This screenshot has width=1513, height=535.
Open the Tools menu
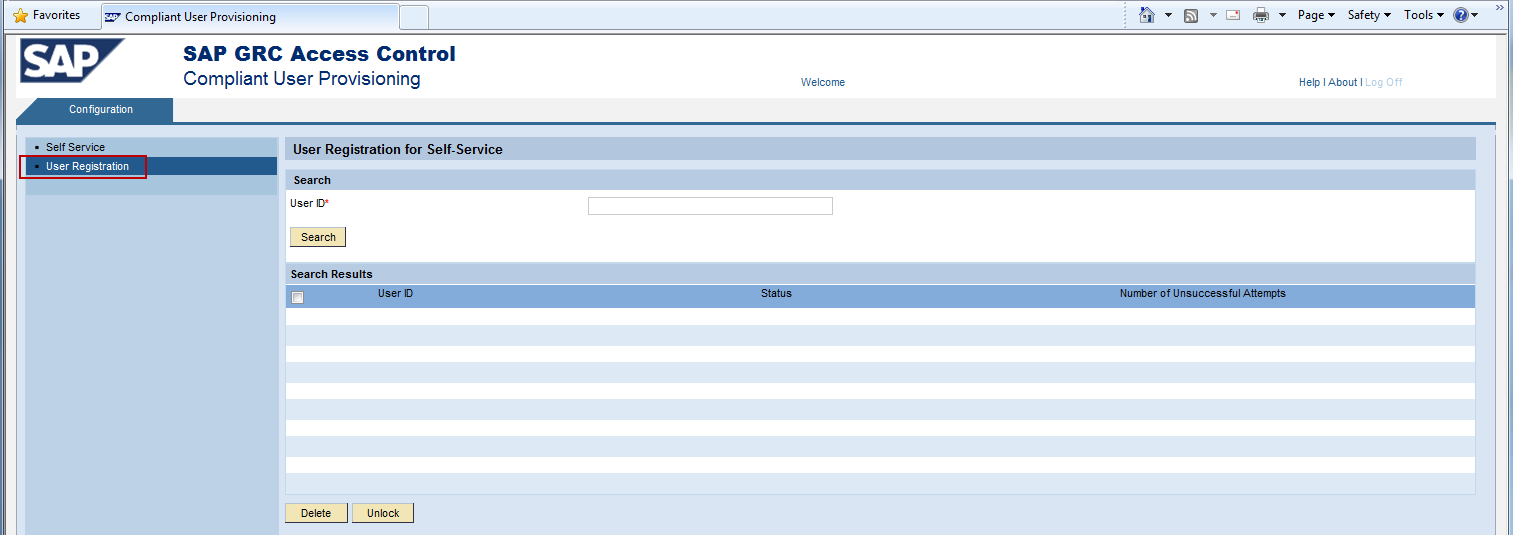pos(1424,15)
